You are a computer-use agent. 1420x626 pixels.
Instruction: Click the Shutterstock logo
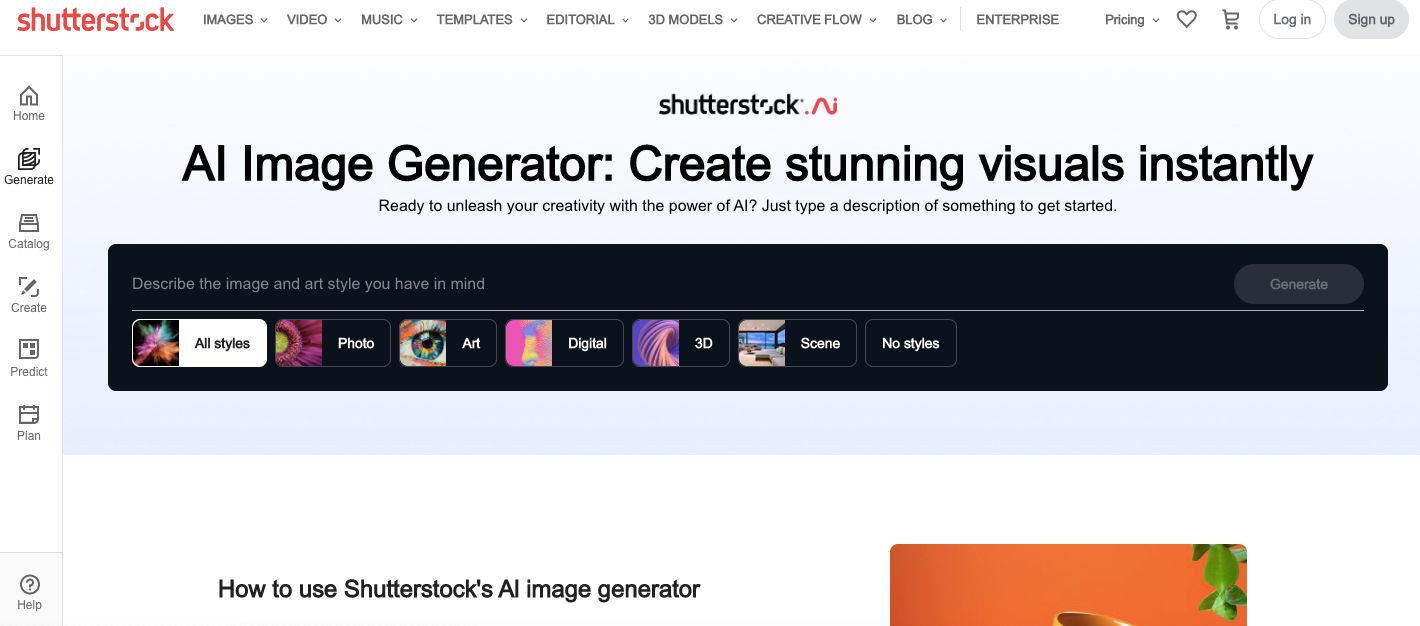point(95,19)
